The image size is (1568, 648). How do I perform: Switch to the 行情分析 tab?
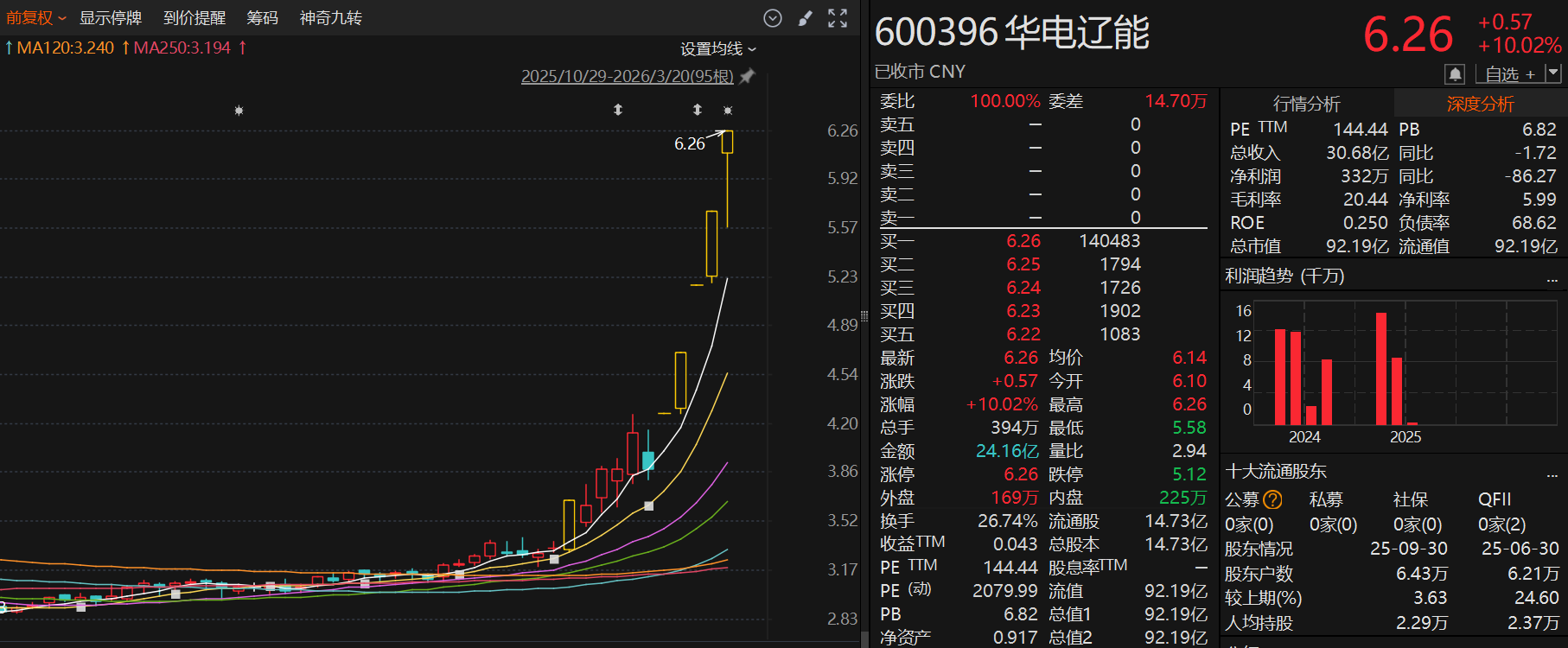tap(1306, 104)
